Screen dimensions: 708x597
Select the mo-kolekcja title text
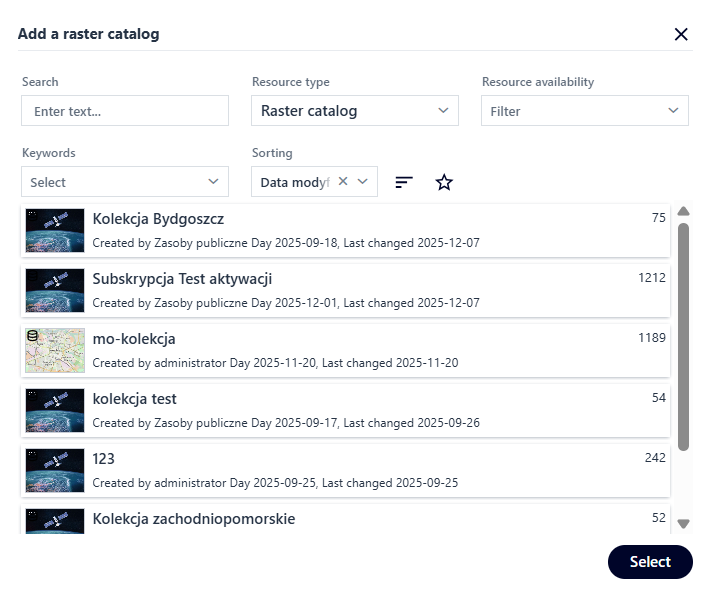(134, 339)
